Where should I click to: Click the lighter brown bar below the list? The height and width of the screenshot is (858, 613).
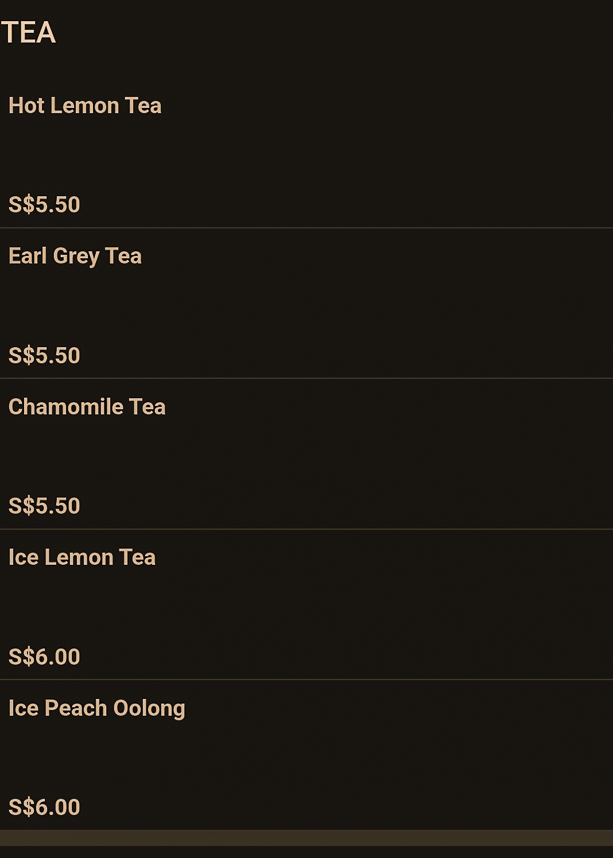click(x=306, y=838)
